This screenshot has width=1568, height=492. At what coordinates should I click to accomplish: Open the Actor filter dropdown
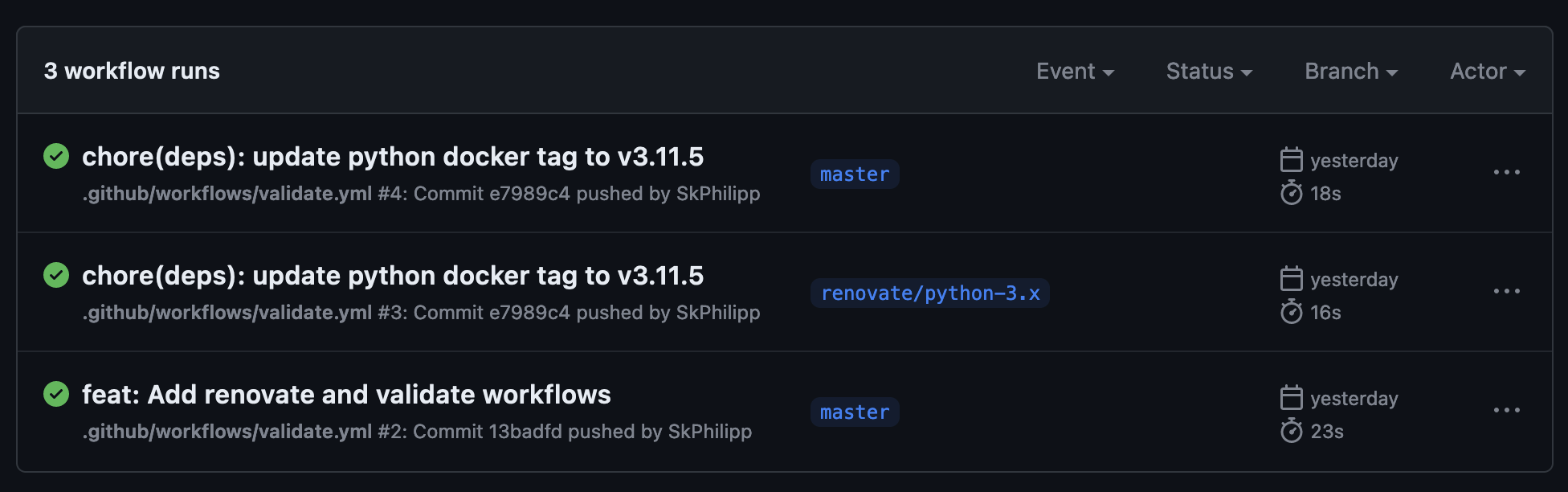[1486, 71]
